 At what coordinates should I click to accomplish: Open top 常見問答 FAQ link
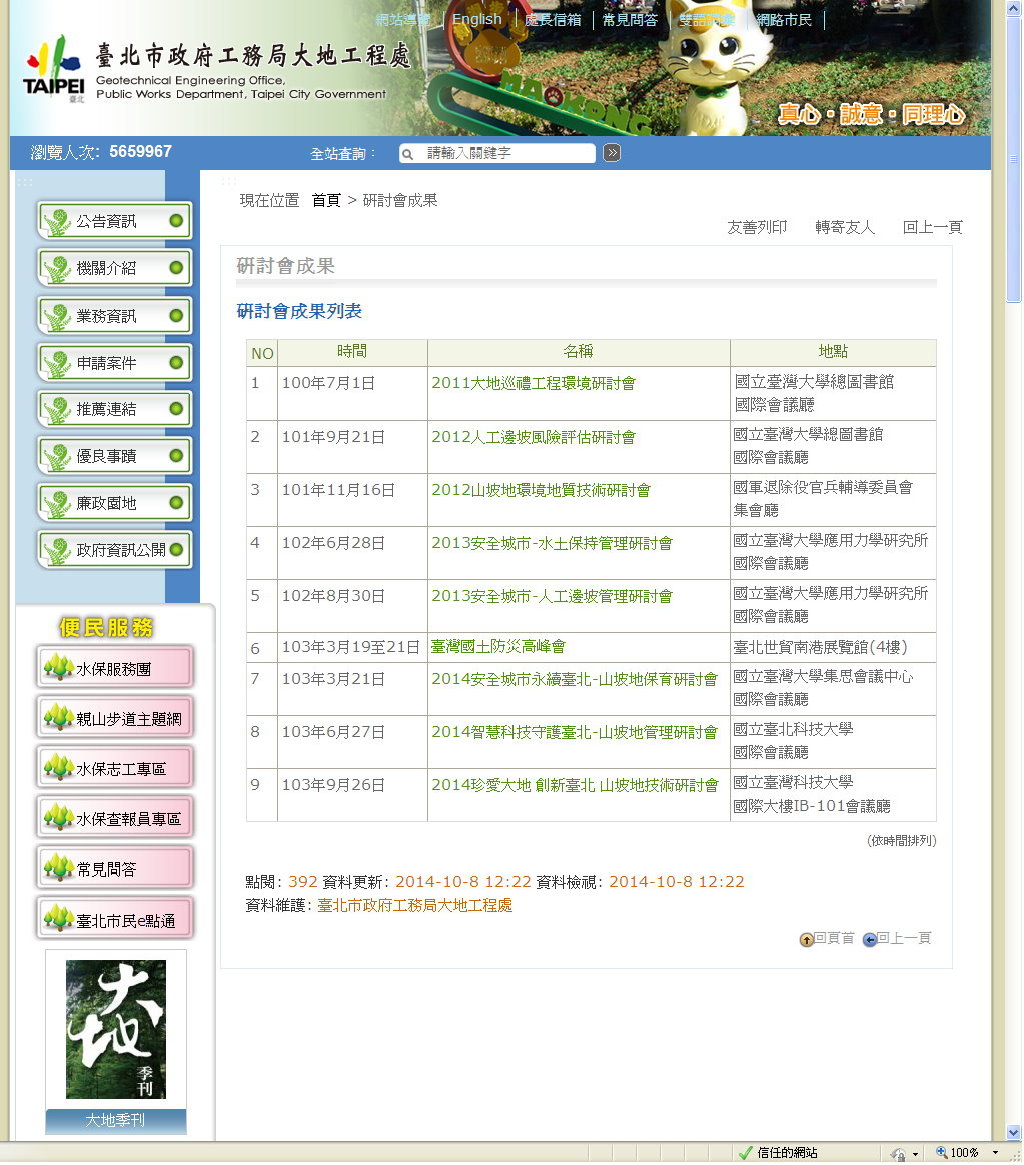(630, 20)
